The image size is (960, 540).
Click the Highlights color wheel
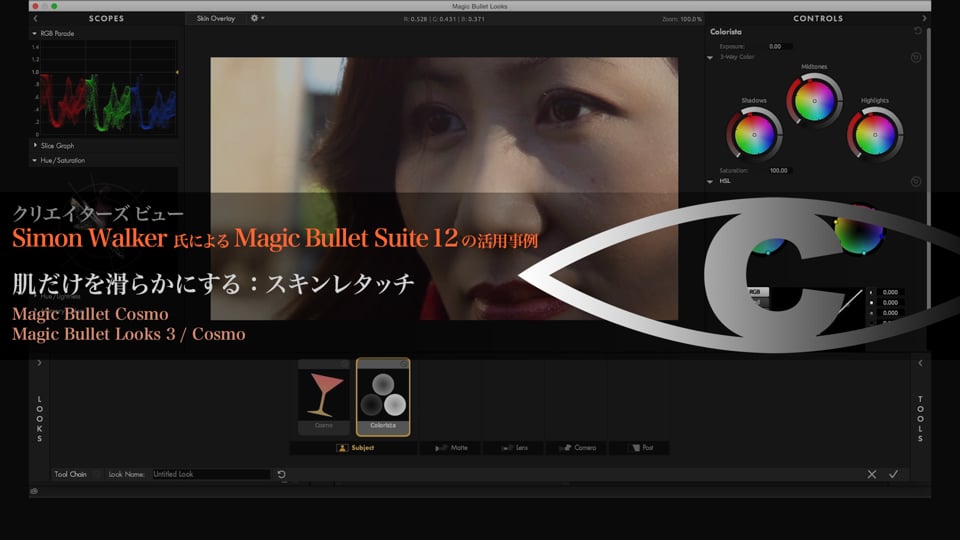[x=875, y=135]
